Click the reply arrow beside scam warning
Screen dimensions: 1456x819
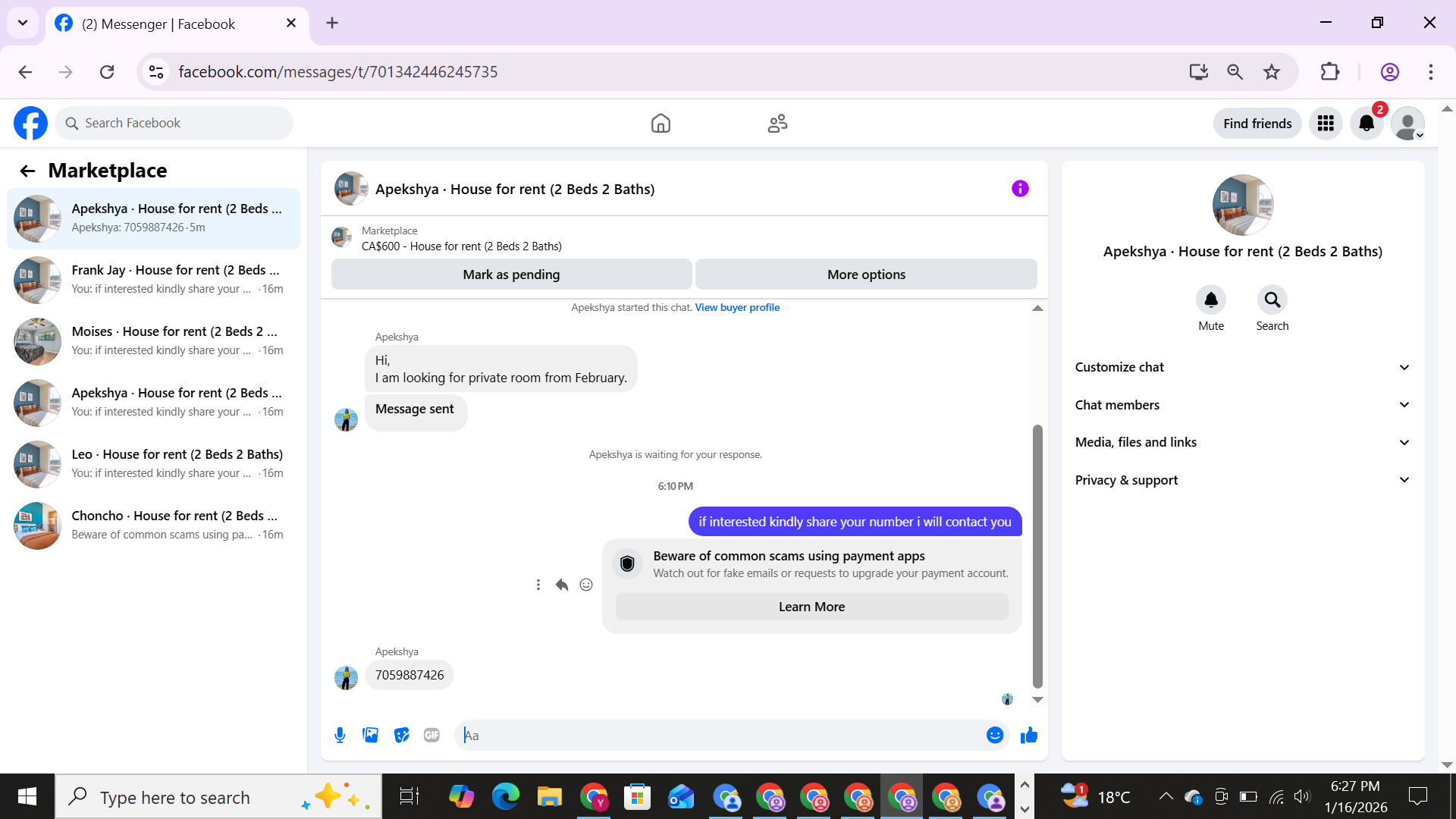(x=562, y=585)
